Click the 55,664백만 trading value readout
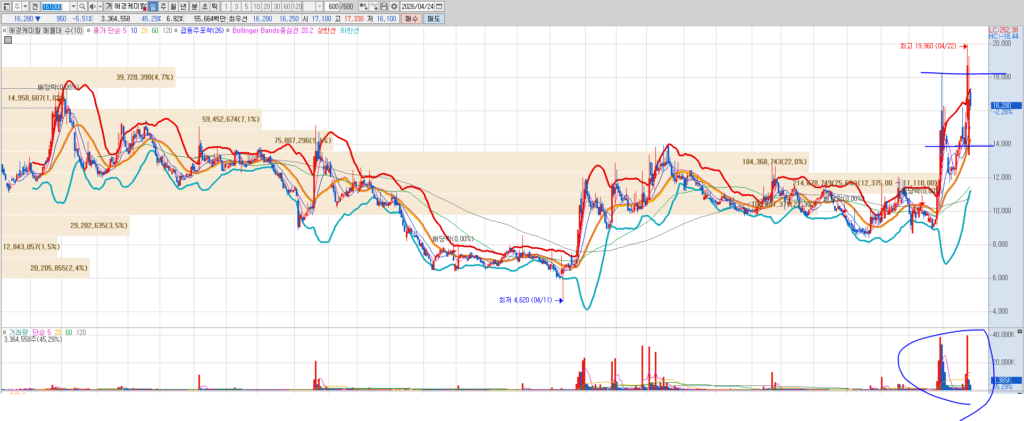The image size is (1024, 421). tap(210, 19)
